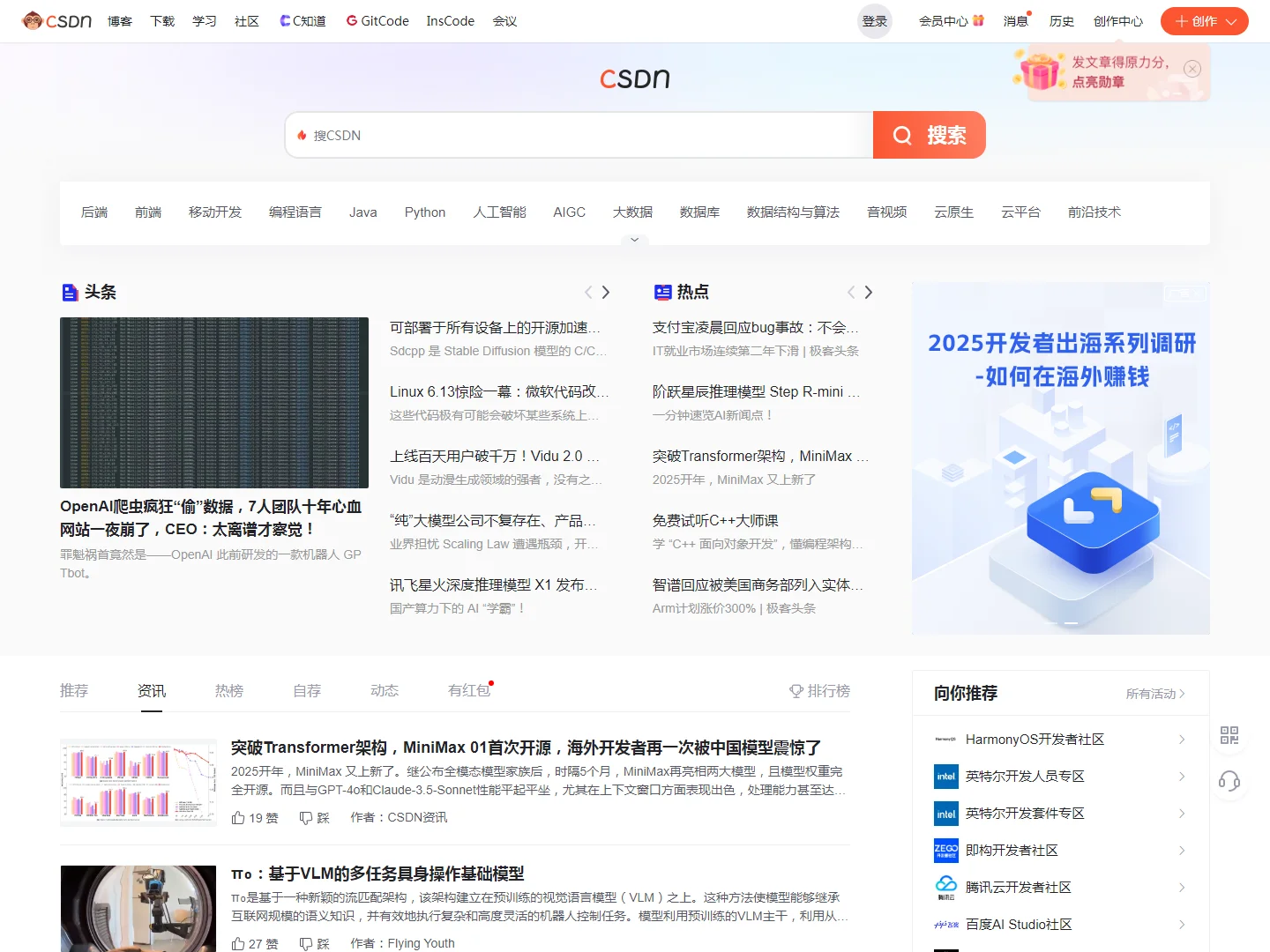Open the 博客 navigation item
Screen dimensions: 1270x952
[120, 21]
